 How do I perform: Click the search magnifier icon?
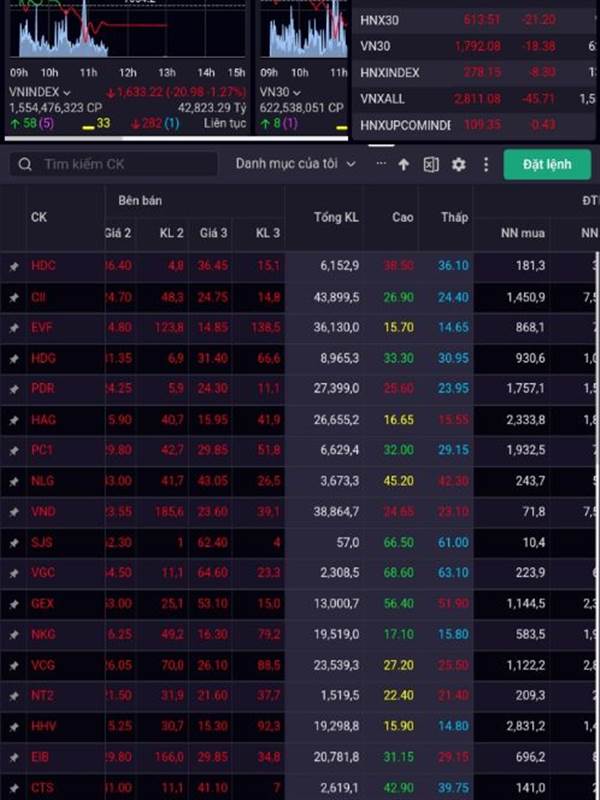click(x=24, y=164)
